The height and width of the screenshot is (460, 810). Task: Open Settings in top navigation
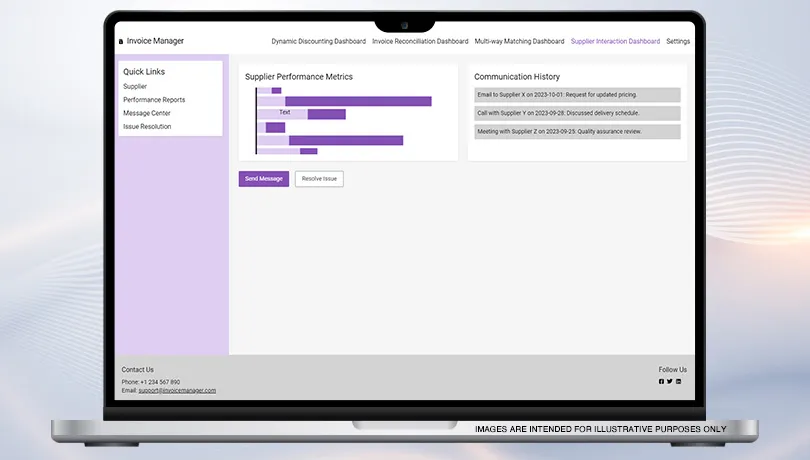pos(678,42)
